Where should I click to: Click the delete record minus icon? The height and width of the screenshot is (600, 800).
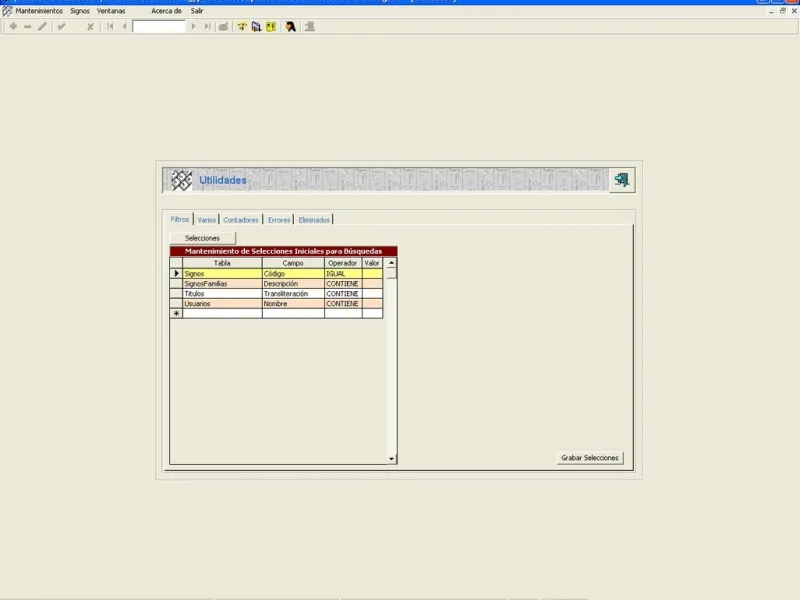pyautogui.click(x=28, y=27)
